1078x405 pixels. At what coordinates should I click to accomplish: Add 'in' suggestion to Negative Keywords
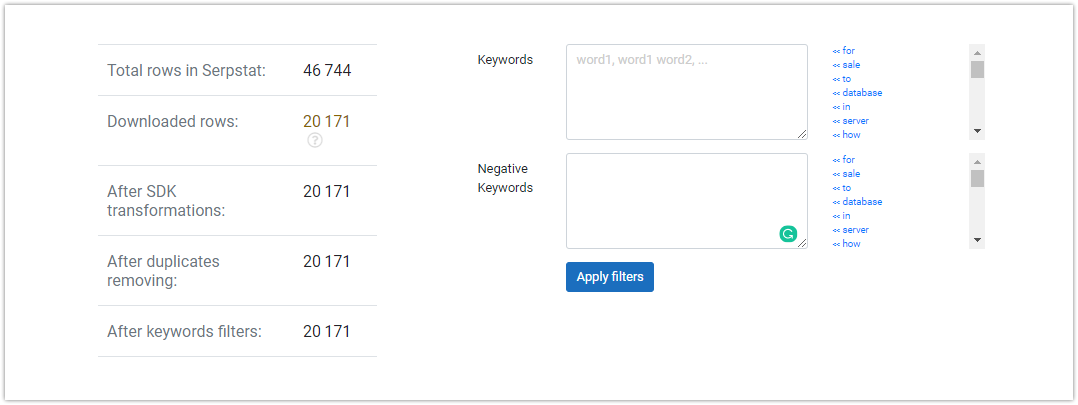tap(842, 216)
